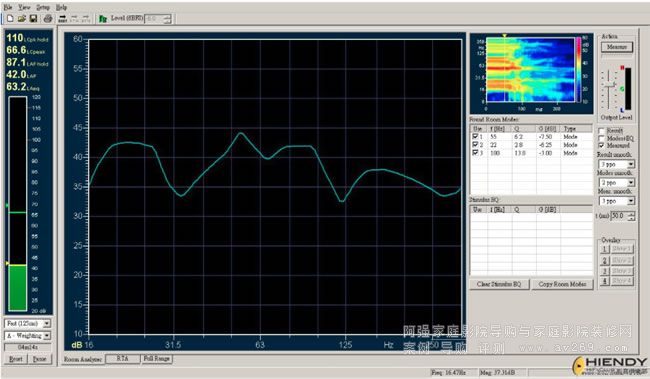The width and height of the screenshot is (650, 379).
Task: Click the Print toolbar icon
Action: 48,19
